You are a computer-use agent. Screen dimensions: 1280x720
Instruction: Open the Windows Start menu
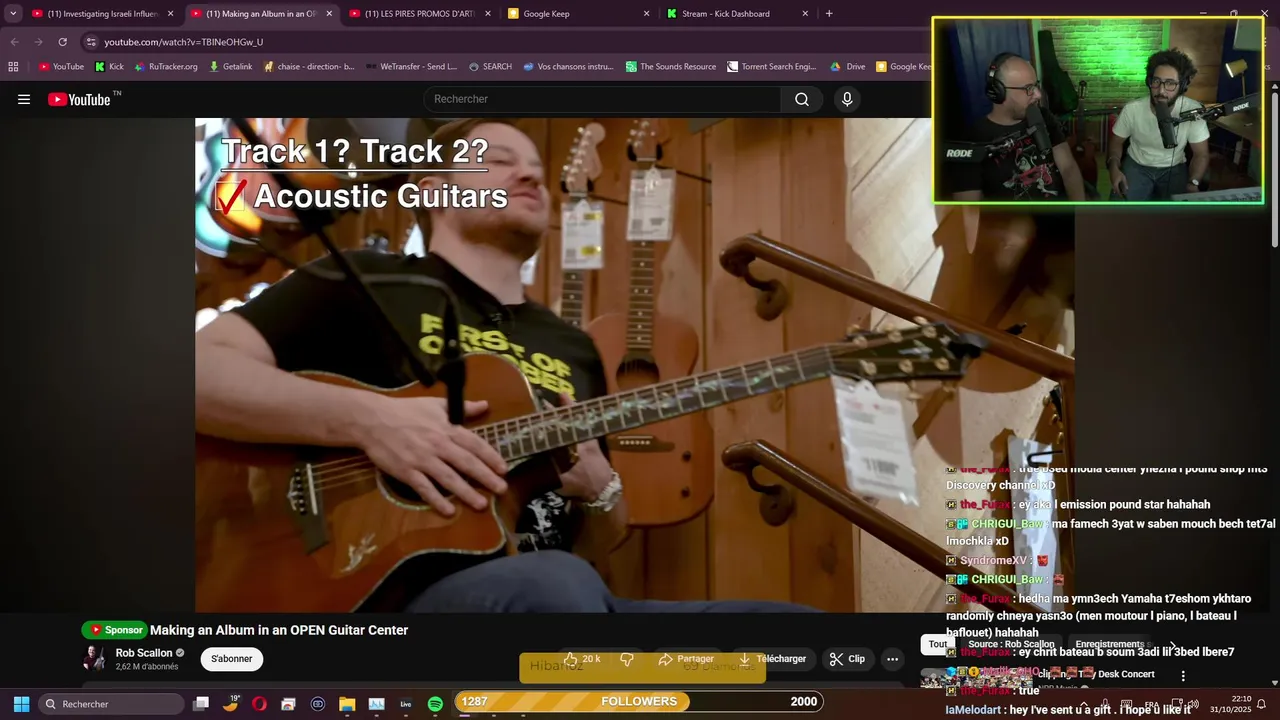(x=21, y=704)
